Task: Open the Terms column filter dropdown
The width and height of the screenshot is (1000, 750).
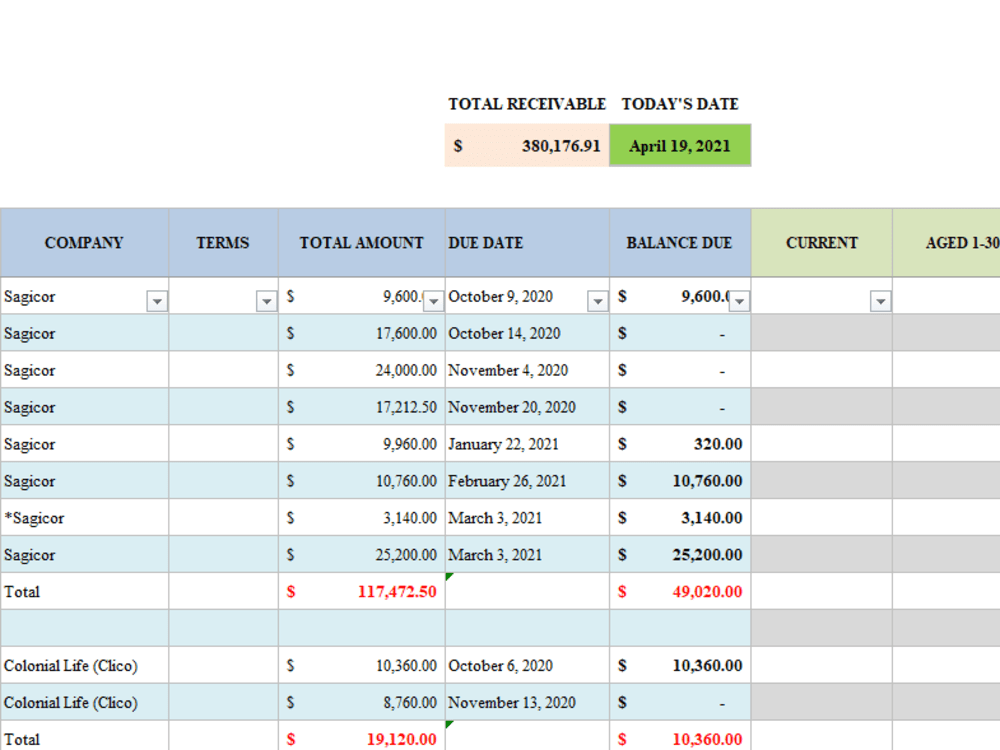Action: pos(266,301)
